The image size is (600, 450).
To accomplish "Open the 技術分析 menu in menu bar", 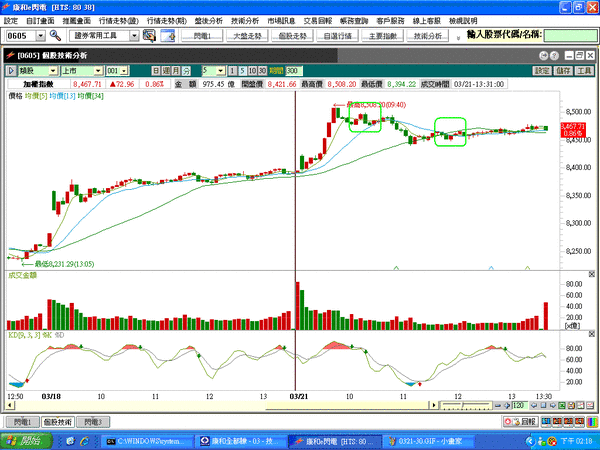I will point(245,21).
